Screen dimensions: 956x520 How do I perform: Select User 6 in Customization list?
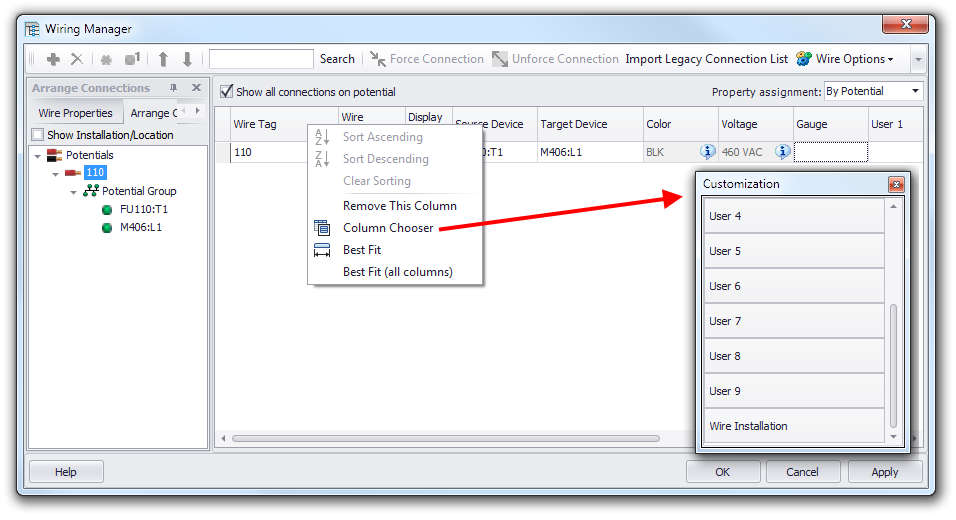coord(793,286)
